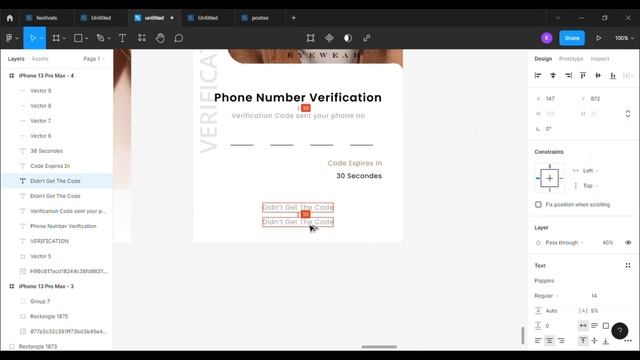The image size is (640, 360).
Task: Select the Text tool
Action: point(122,38)
